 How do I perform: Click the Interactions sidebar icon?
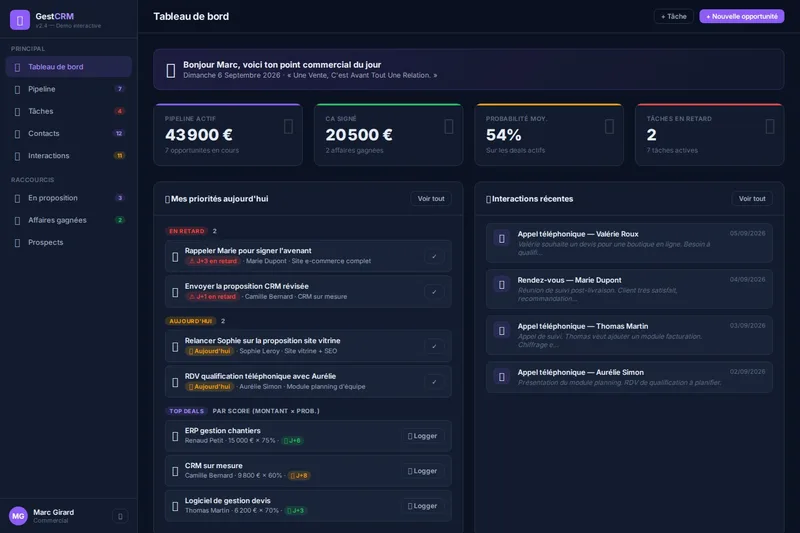point(17,156)
